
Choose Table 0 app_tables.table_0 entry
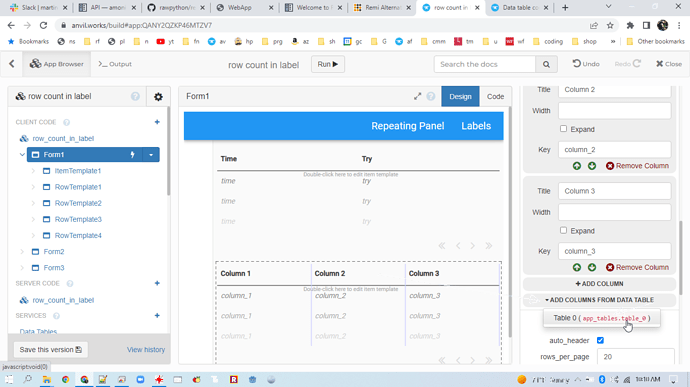click(x=602, y=318)
